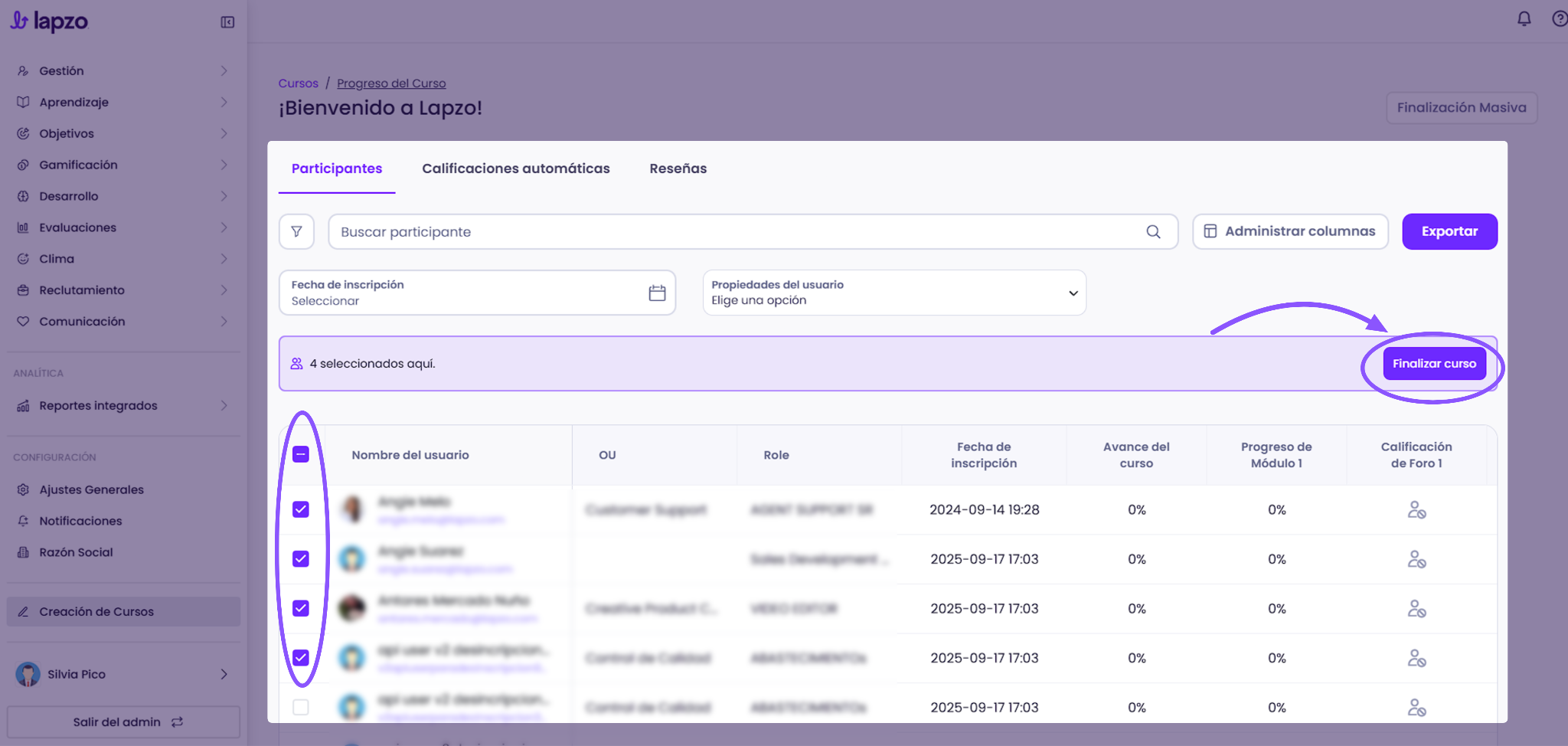Click the Gestión sidebar icon
Screen dimensions: 1568x746
(23, 70)
